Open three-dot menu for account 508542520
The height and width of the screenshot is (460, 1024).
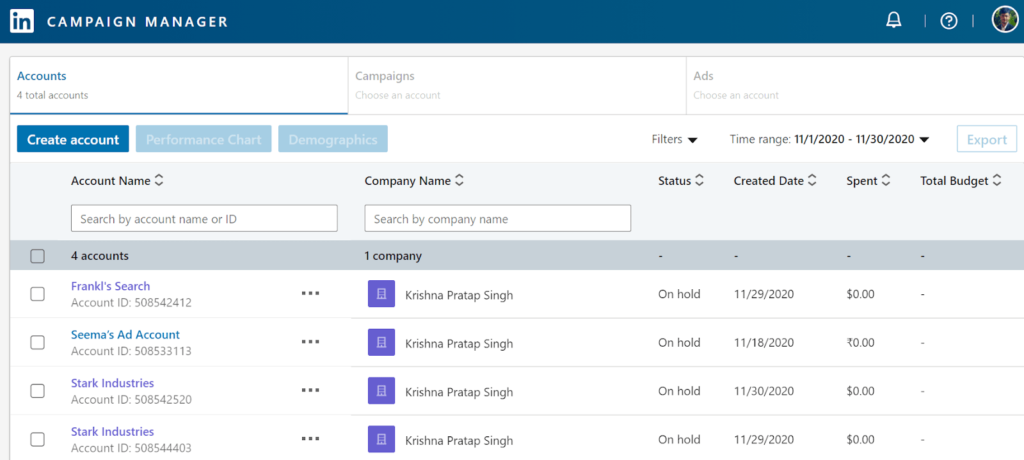point(310,390)
